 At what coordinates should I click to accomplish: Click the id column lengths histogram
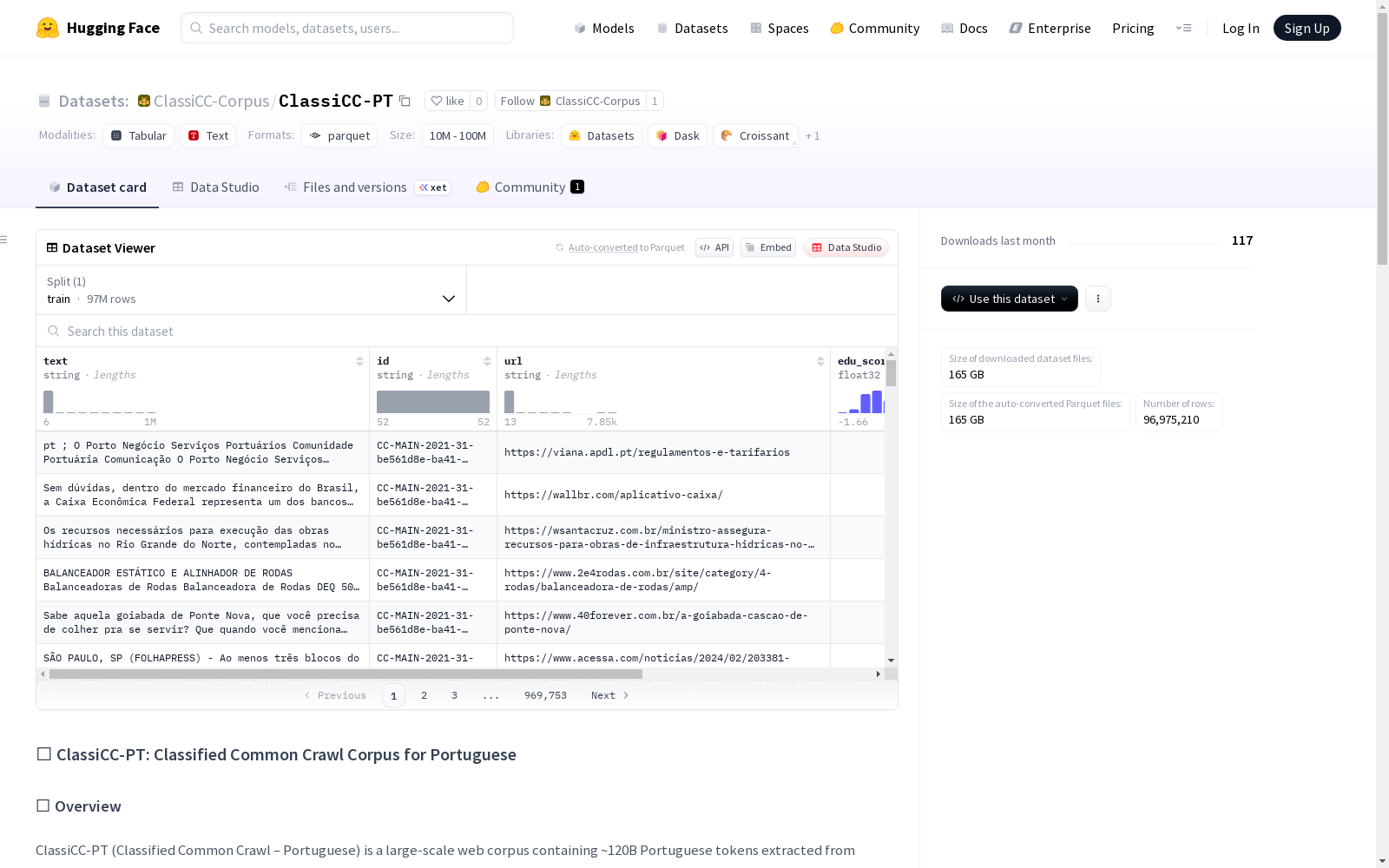point(433,402)
